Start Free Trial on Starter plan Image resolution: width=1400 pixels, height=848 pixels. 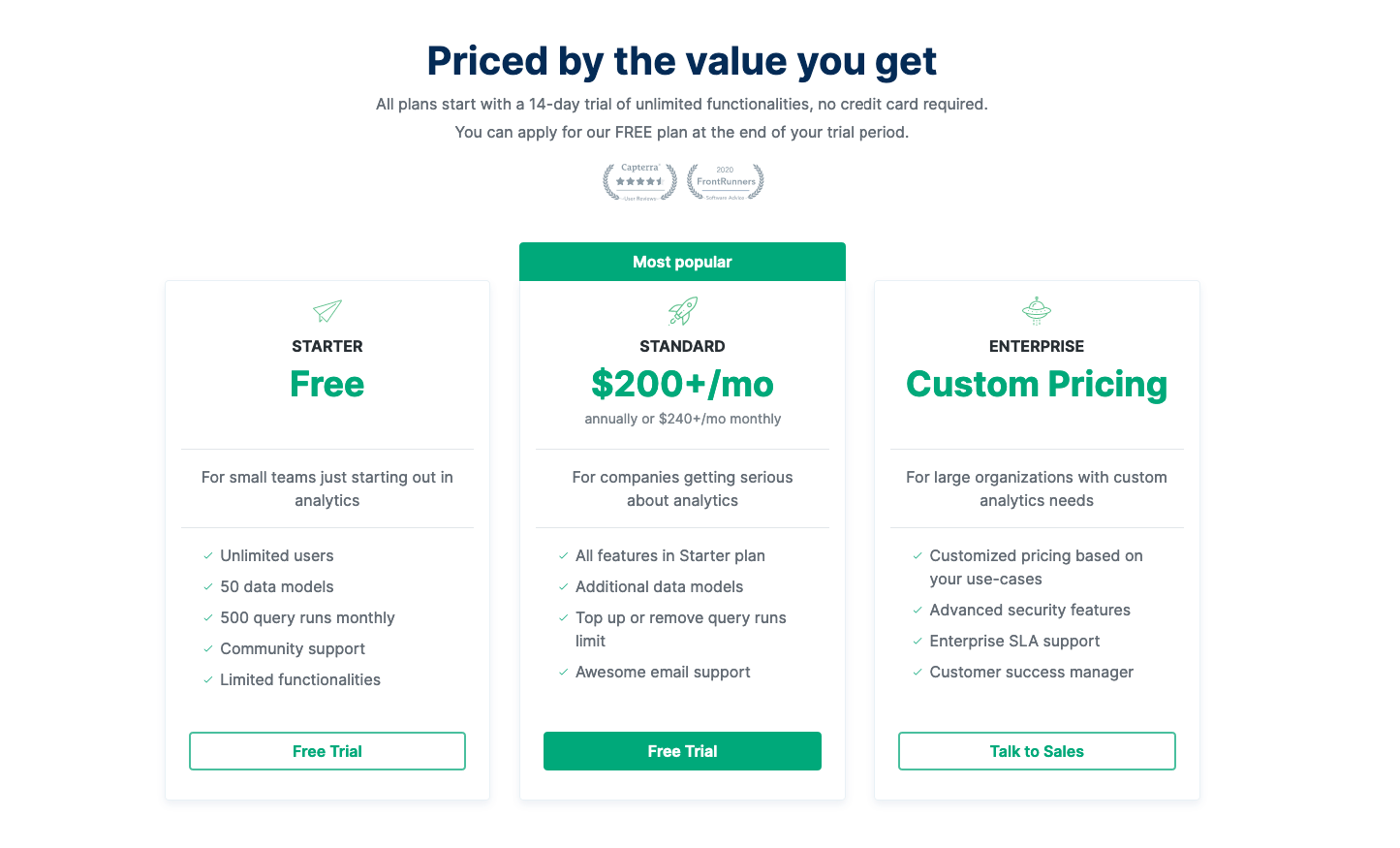(x=327, y=751)
